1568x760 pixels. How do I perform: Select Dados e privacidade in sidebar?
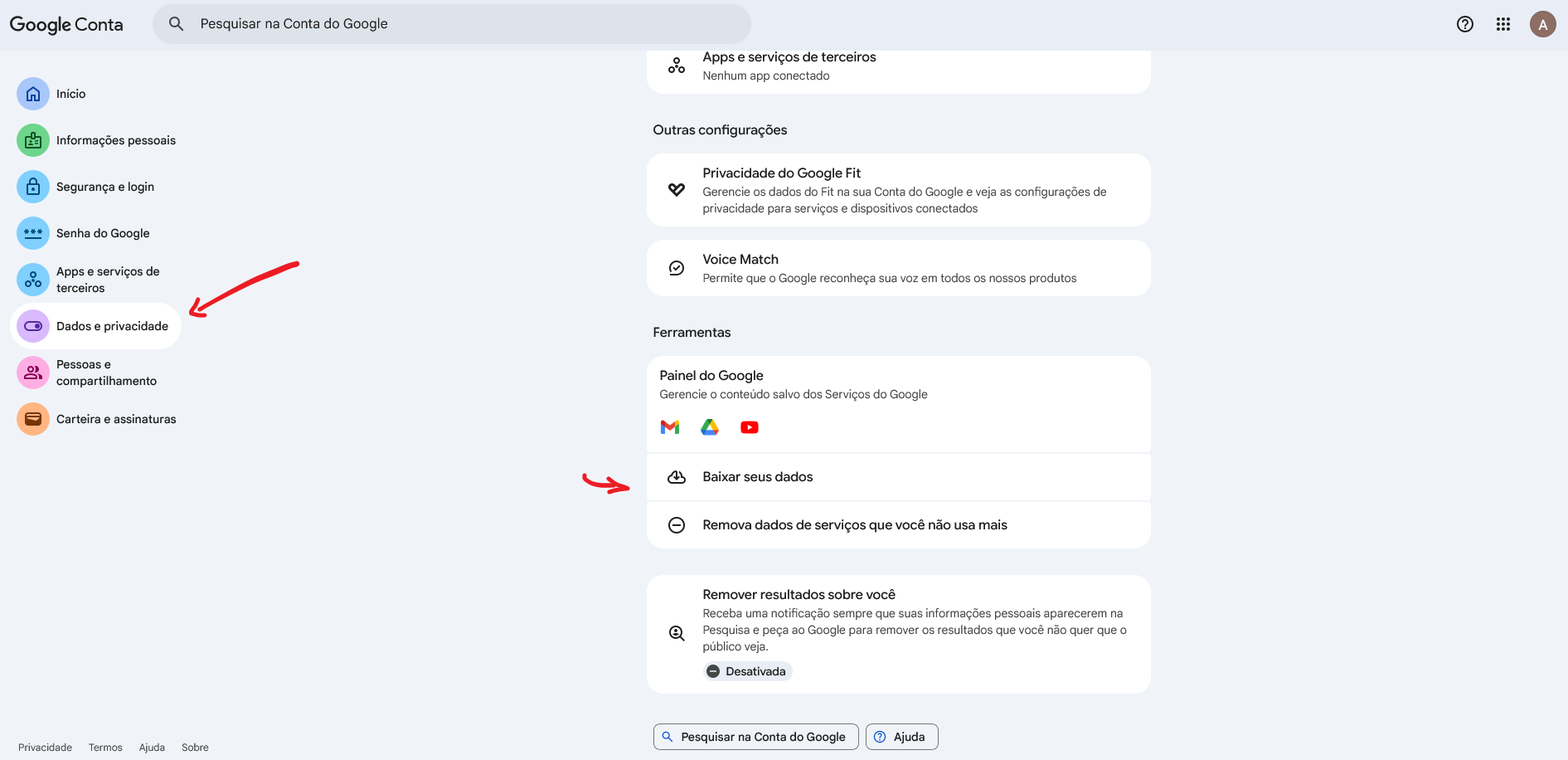click(95, 326)
